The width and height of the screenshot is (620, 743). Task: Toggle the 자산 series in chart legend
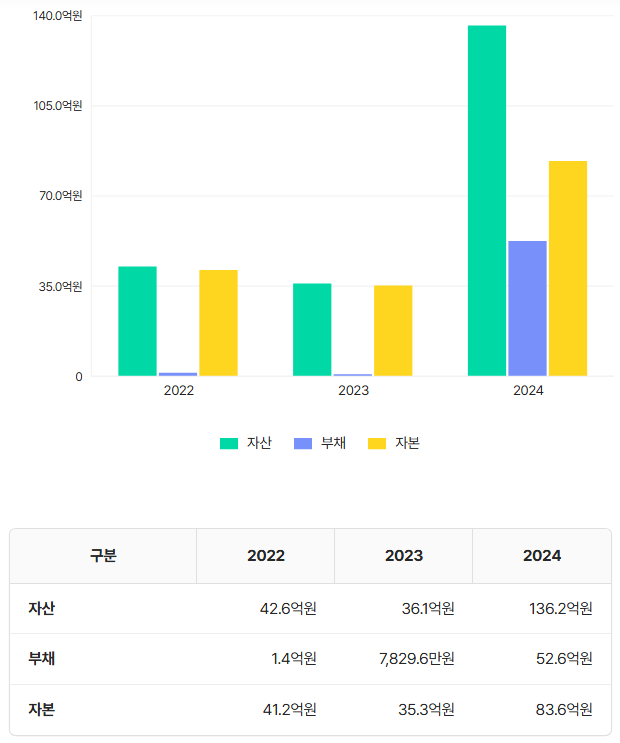tap(246, 443)
